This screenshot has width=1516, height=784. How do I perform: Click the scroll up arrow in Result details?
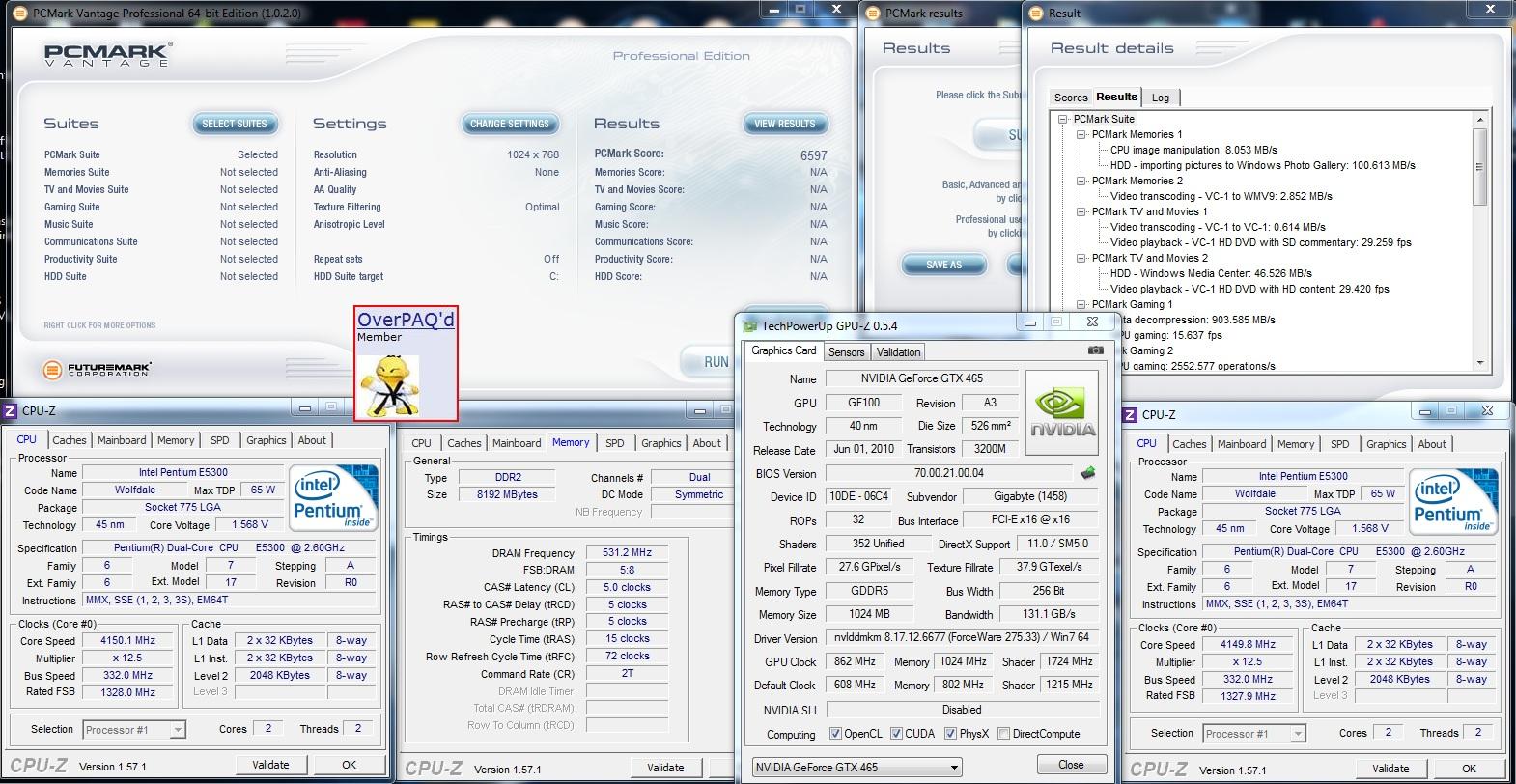pos(1479,119)
